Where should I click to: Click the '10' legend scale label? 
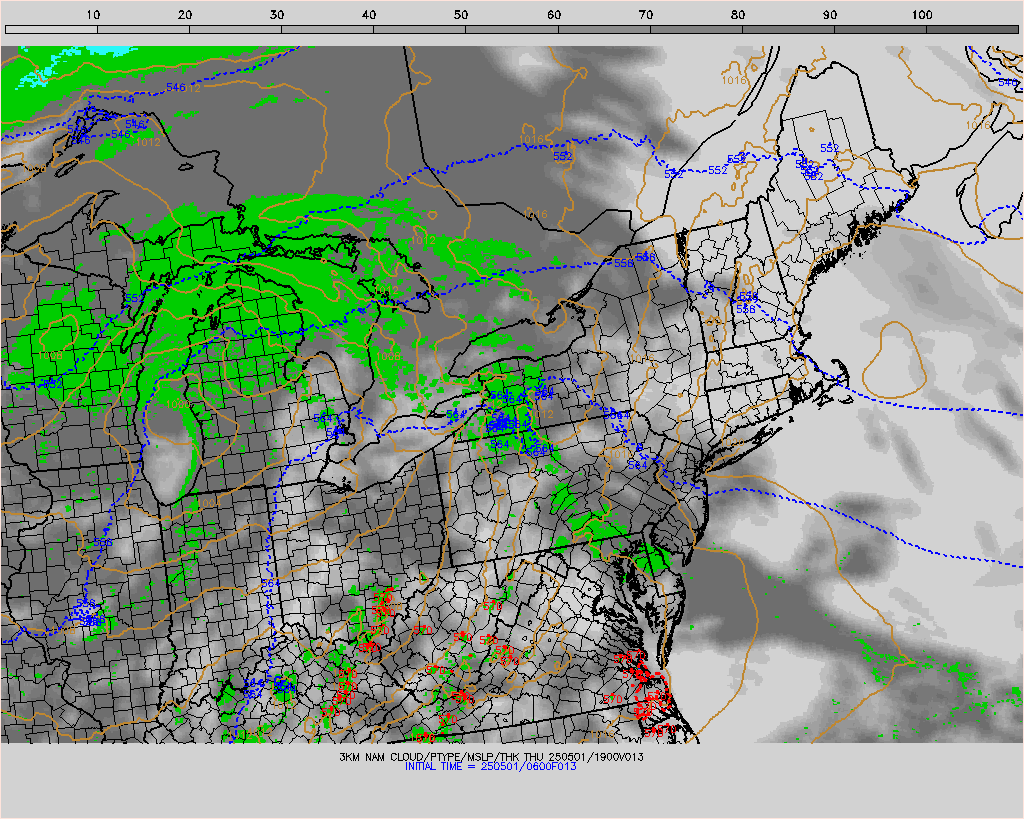[x=93, y=14]
